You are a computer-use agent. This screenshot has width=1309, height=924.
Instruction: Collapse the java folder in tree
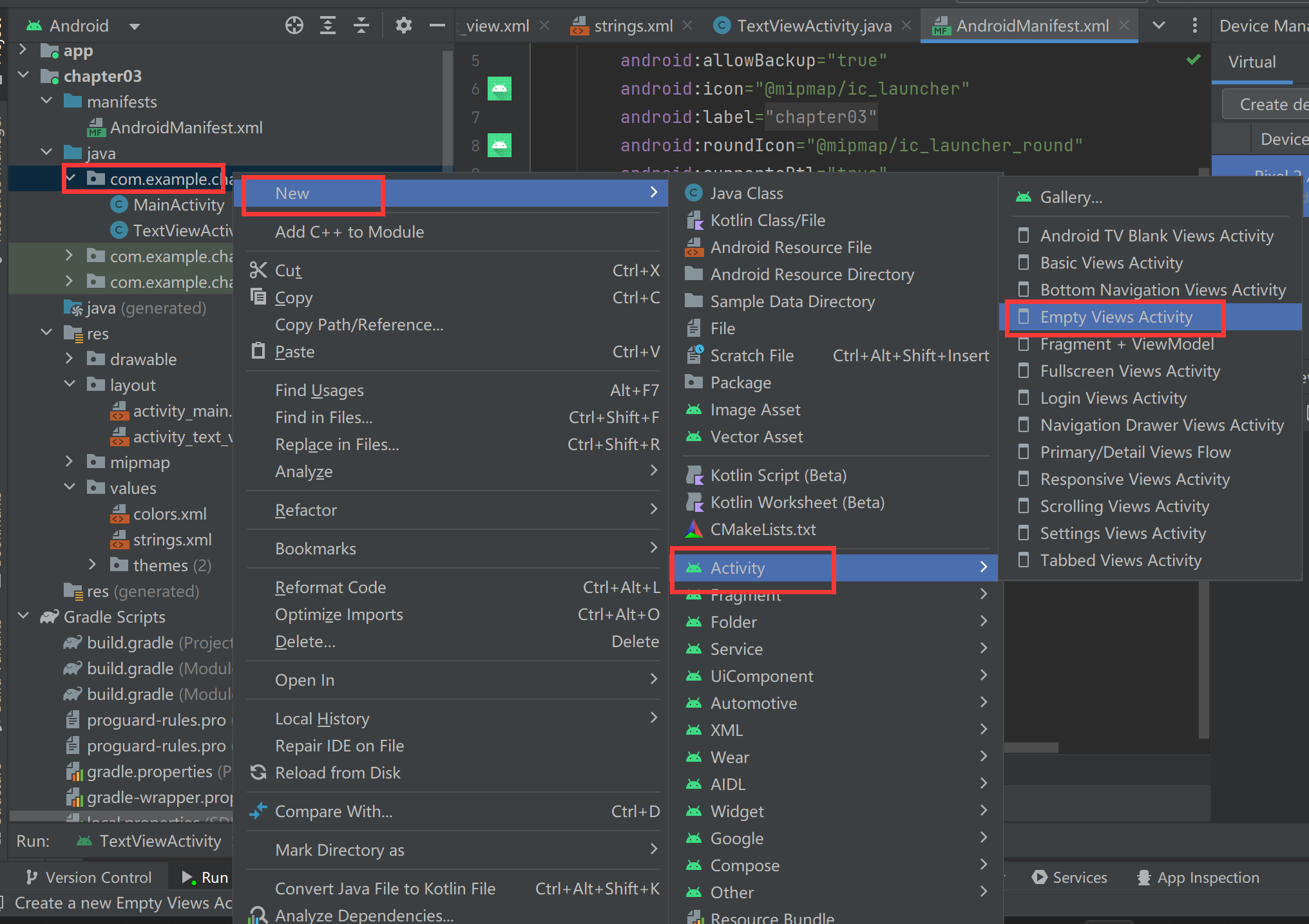pos(46,153)
